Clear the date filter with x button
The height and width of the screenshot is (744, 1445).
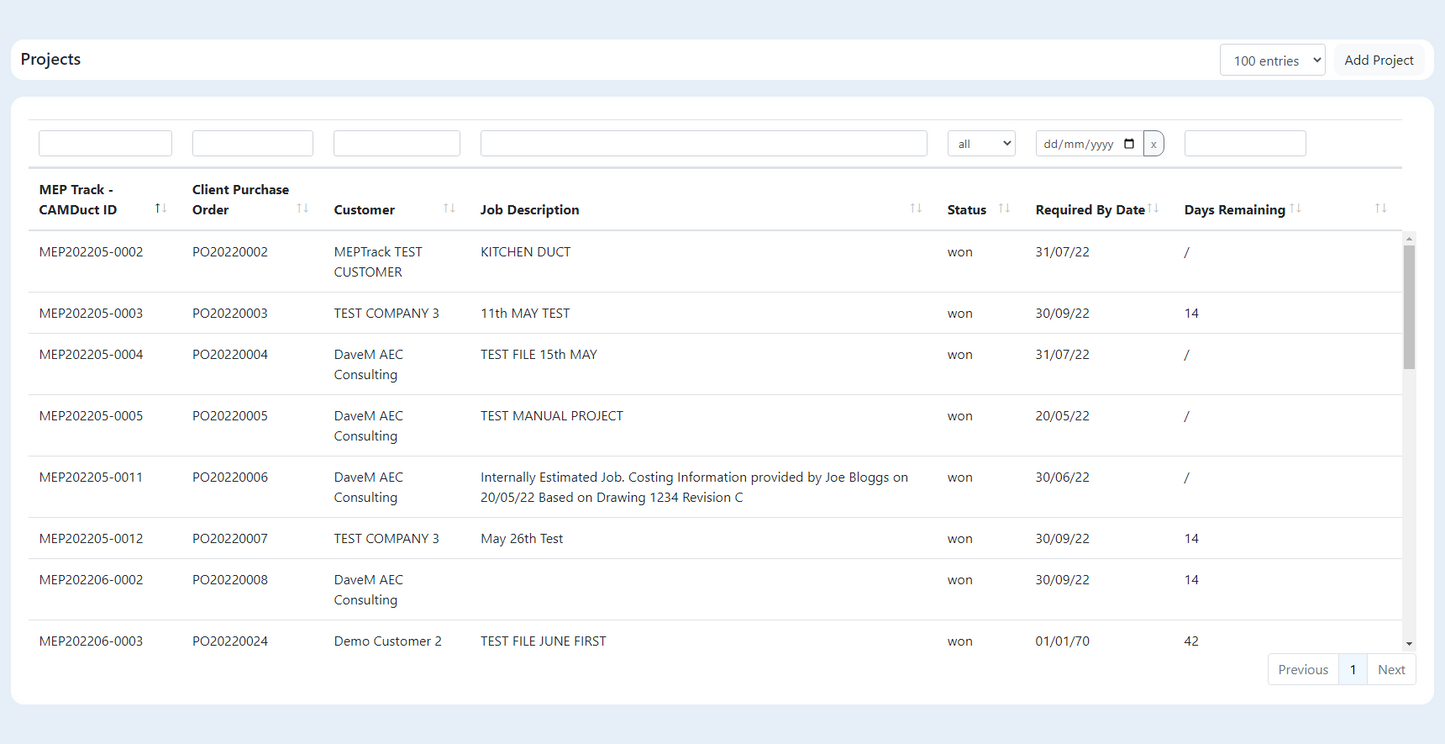pyautogui.click(x=1153, y=144)
